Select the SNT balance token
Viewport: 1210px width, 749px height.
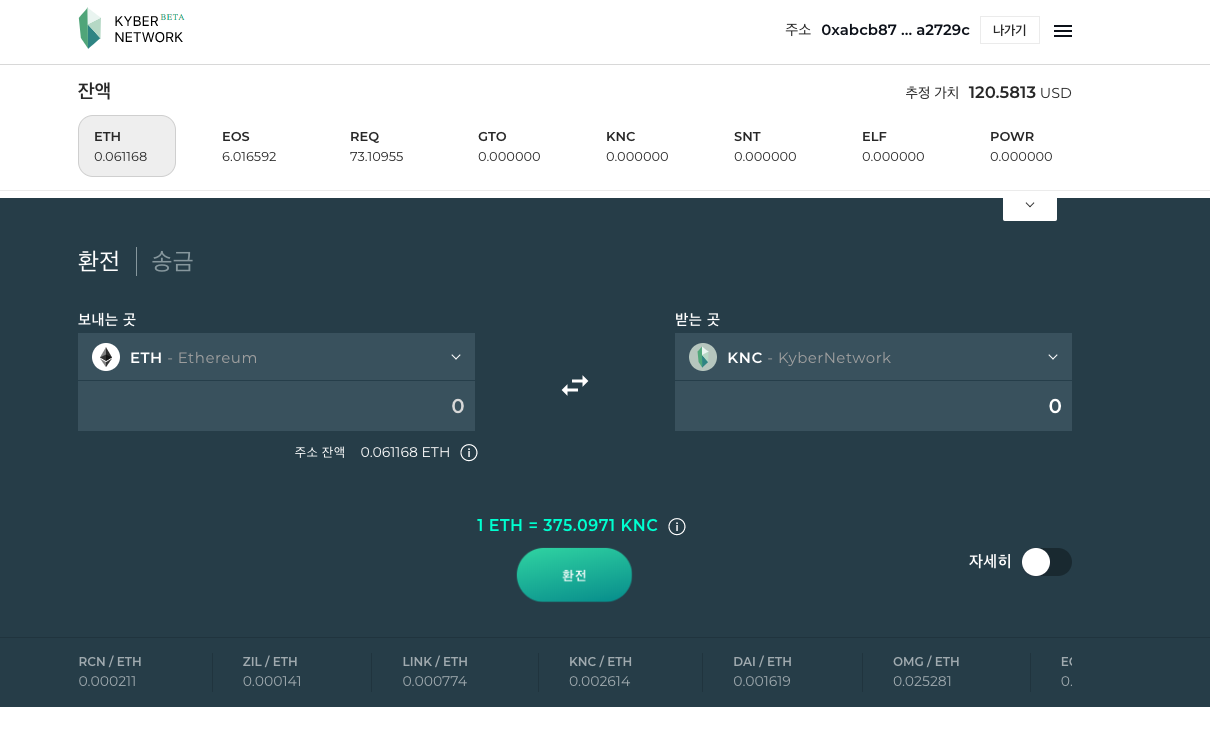tap(765, 146)
